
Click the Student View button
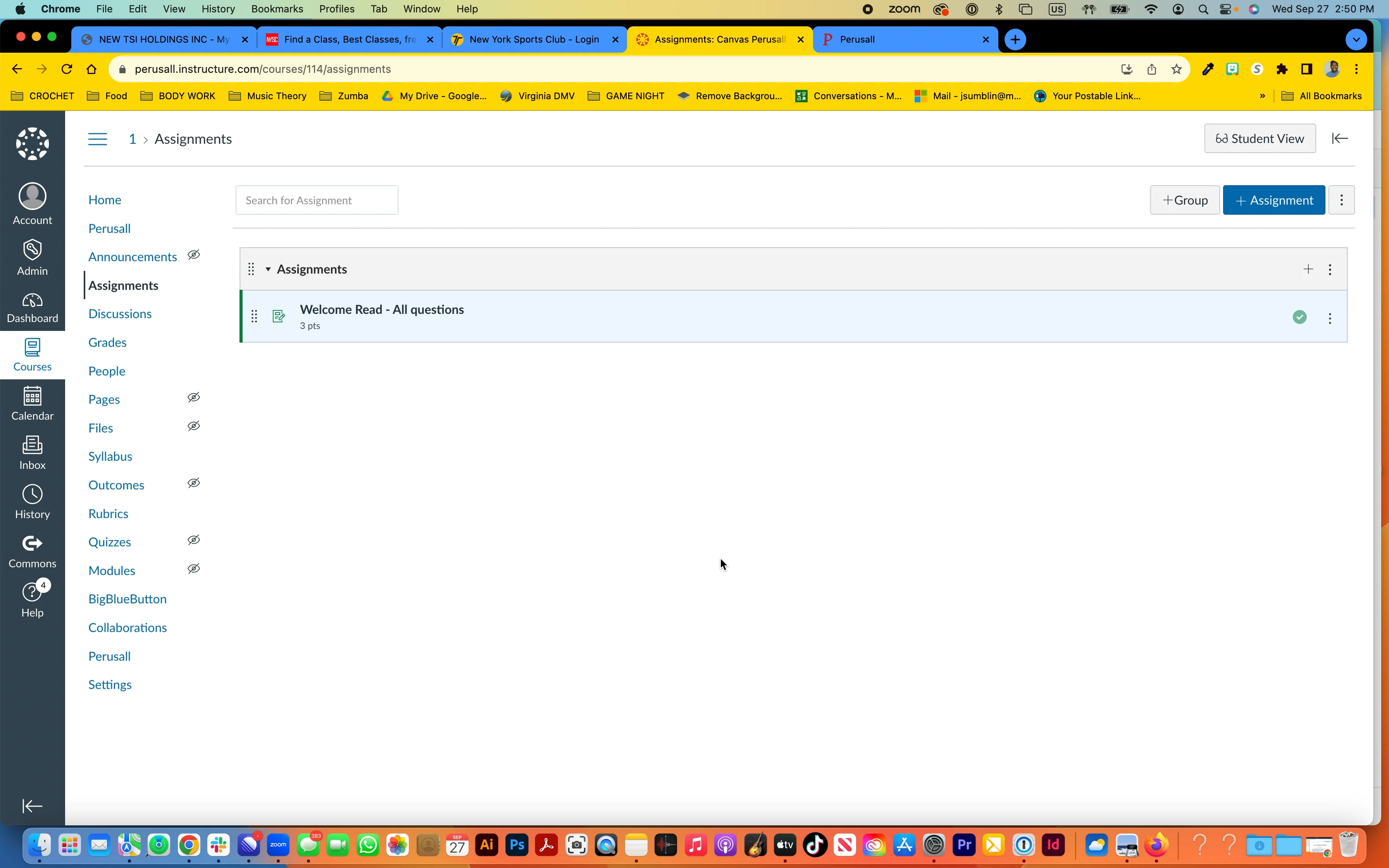point(1260,138)
